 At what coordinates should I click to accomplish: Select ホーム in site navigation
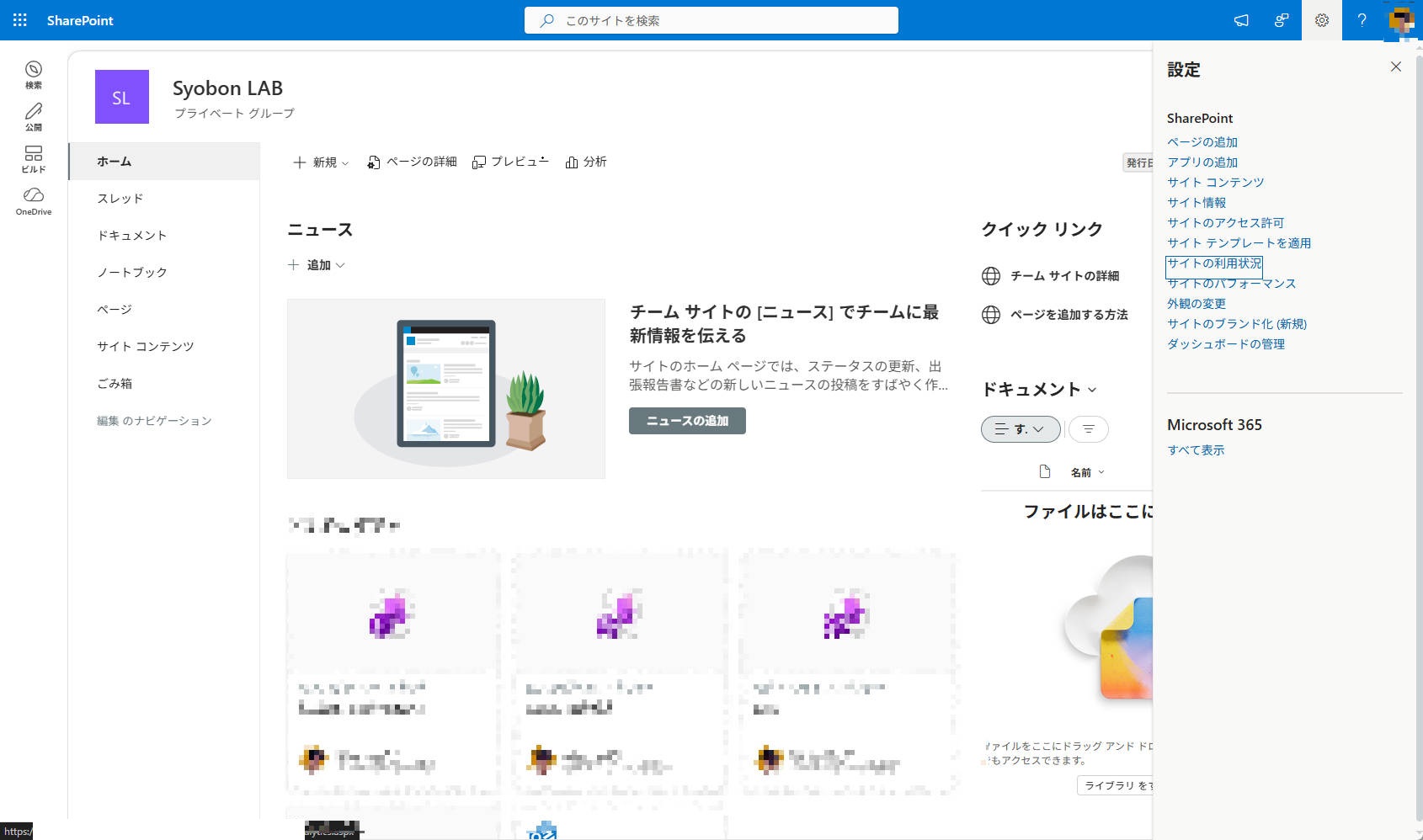pyautogui.click(x=164, y=161)
